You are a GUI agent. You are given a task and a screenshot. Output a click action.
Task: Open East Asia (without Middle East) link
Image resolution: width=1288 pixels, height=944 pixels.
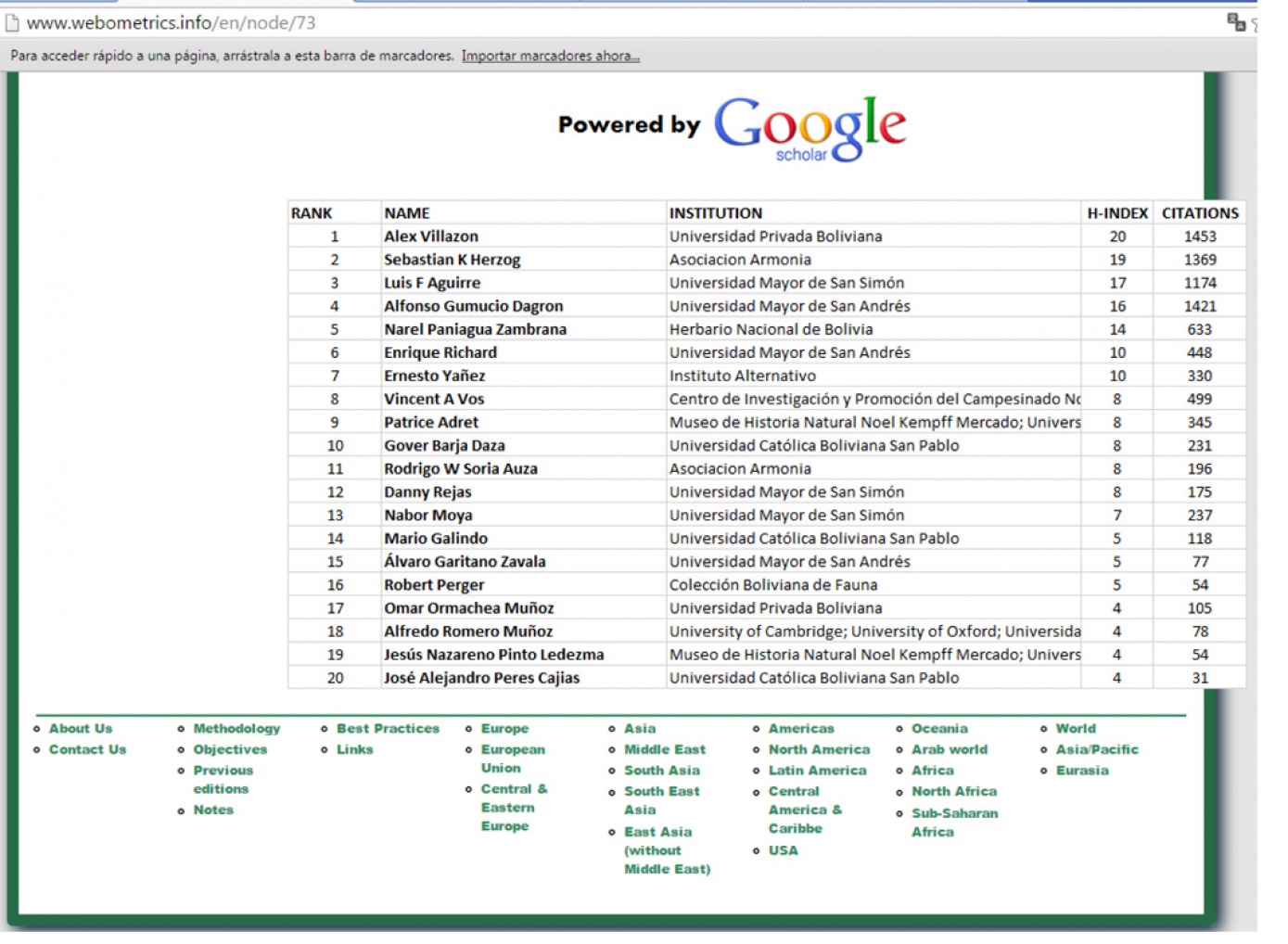668,850
